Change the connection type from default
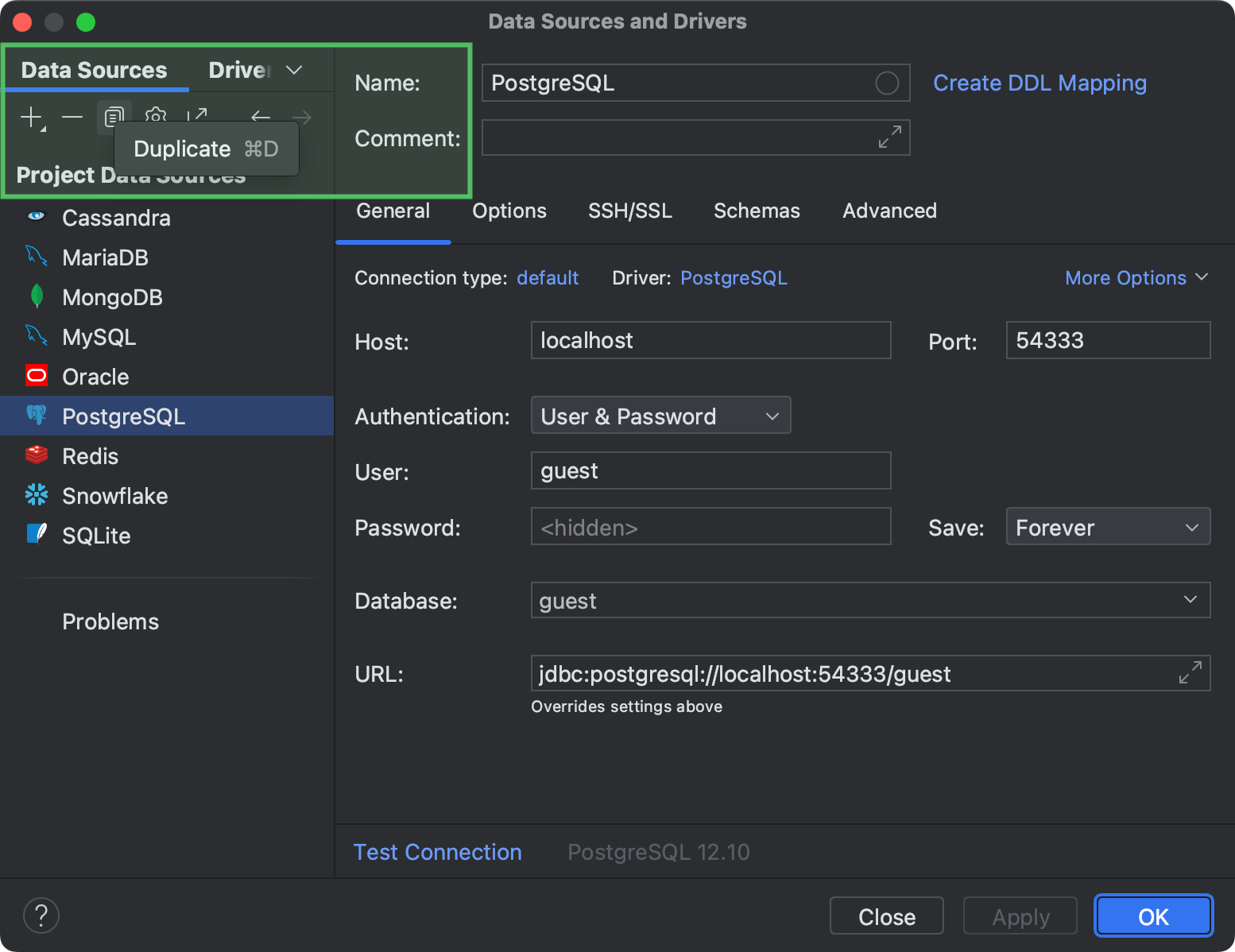The image size is (1235, 952). point(548,277)
